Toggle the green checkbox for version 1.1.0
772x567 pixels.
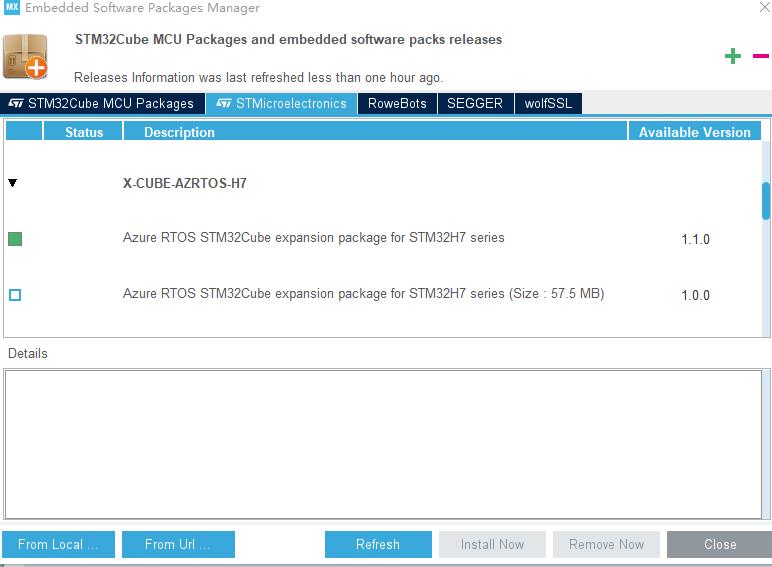[15, 239]
